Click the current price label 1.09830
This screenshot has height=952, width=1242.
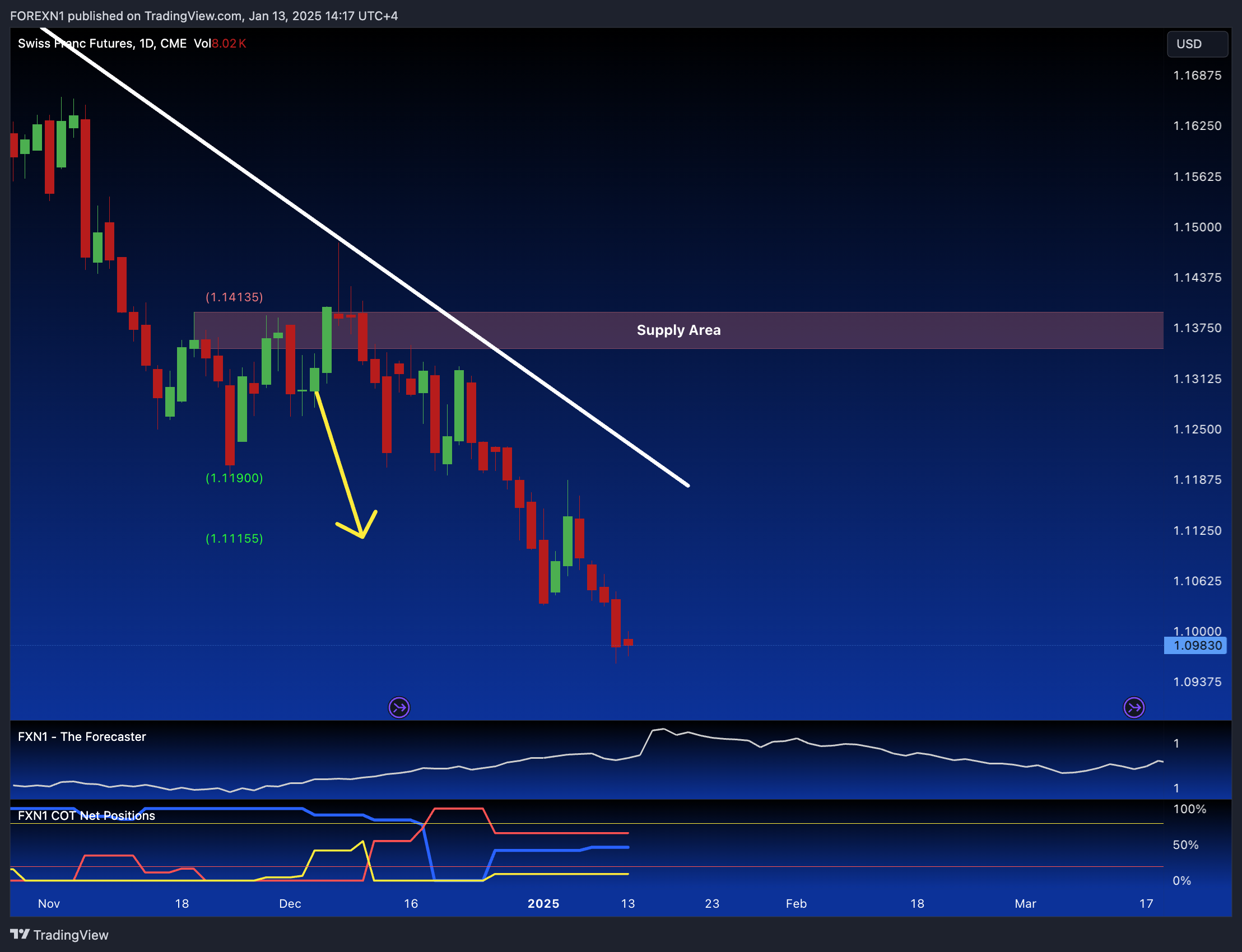[1196, 646]
